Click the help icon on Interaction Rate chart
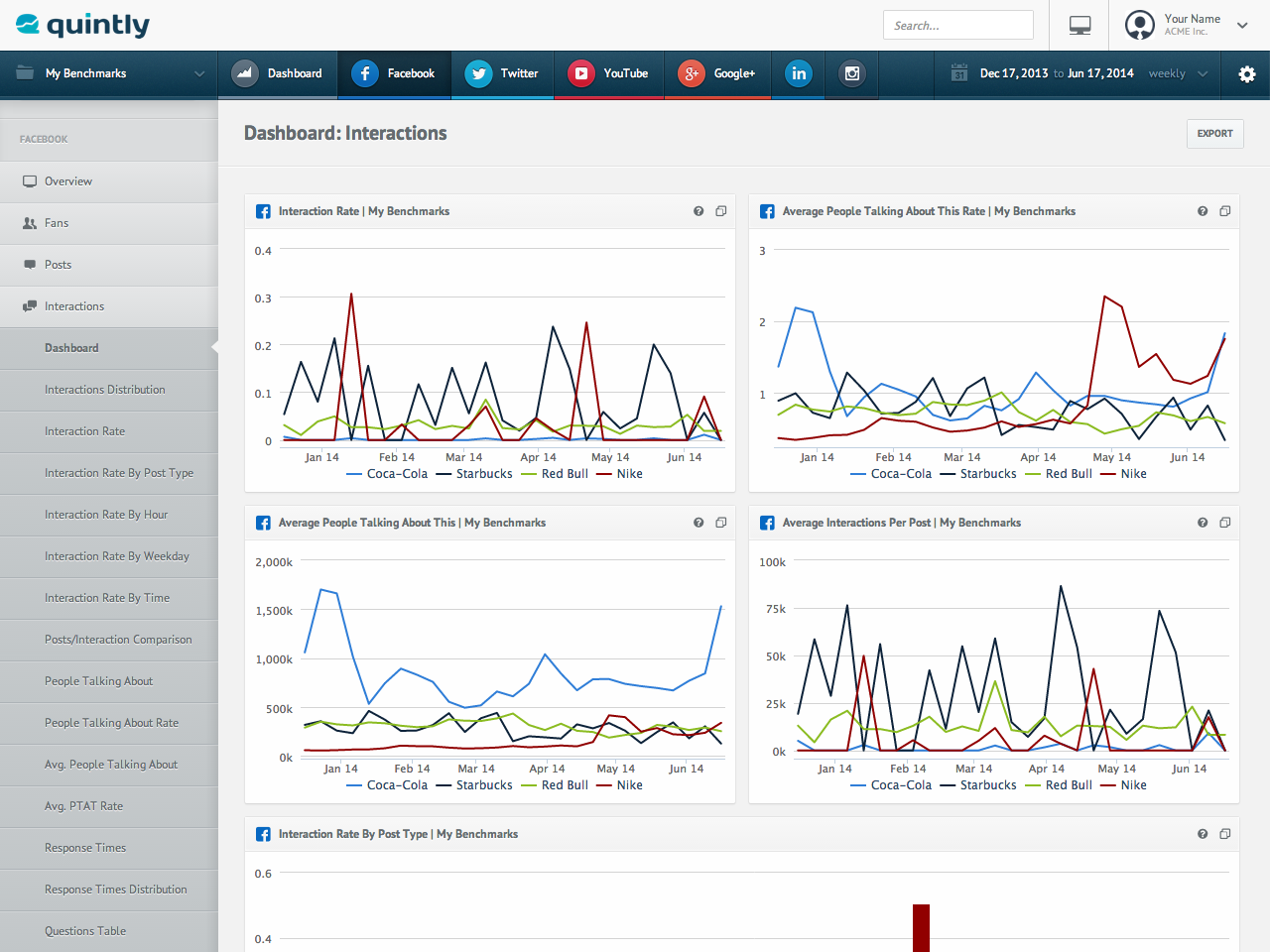Image resolution: width=1270 pixels, height=952 pixels. click(x=698, y=211)
